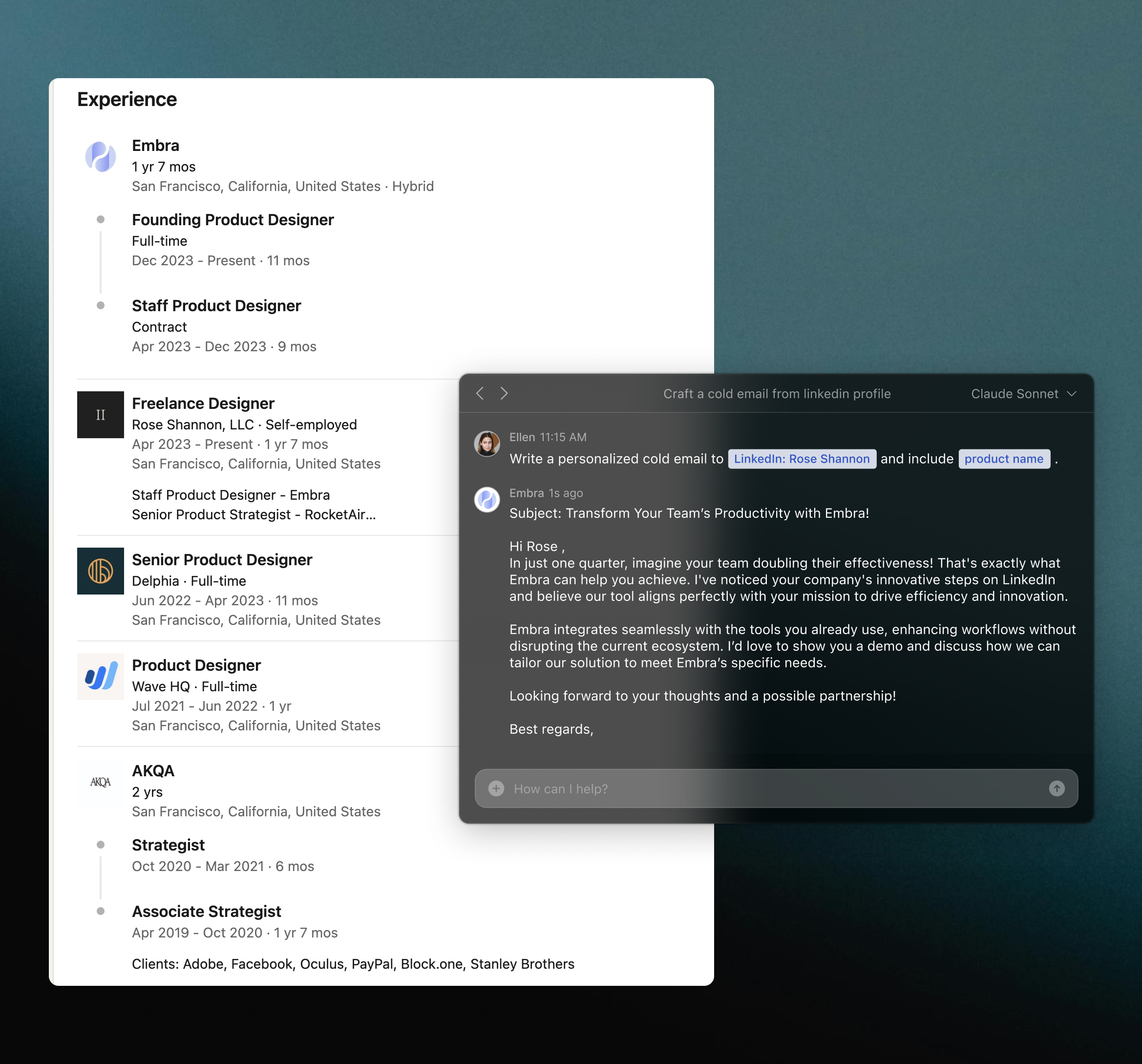Click the 'LinkedIn: Rose Shannon' chip
This screenshot has height=1064, width=1142.
802,459
